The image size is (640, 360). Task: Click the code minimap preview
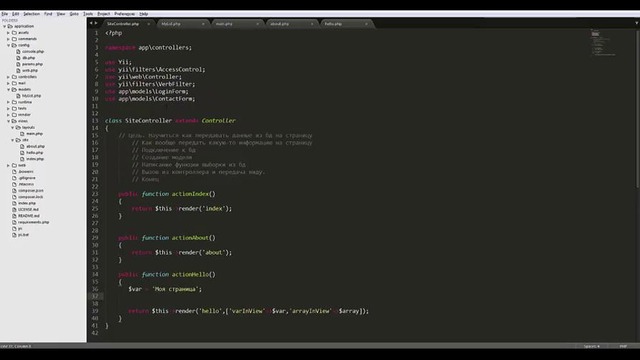[603, 42]
